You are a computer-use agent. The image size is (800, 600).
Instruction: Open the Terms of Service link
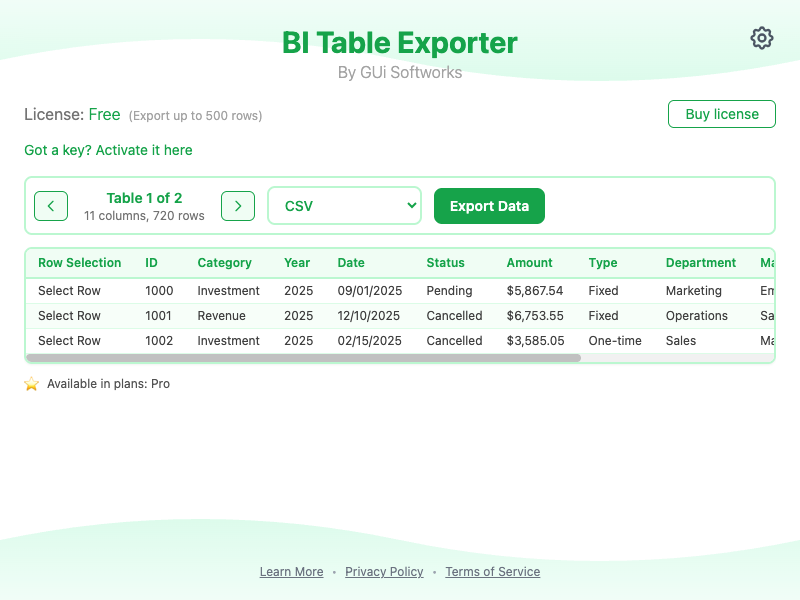(492, 572)
